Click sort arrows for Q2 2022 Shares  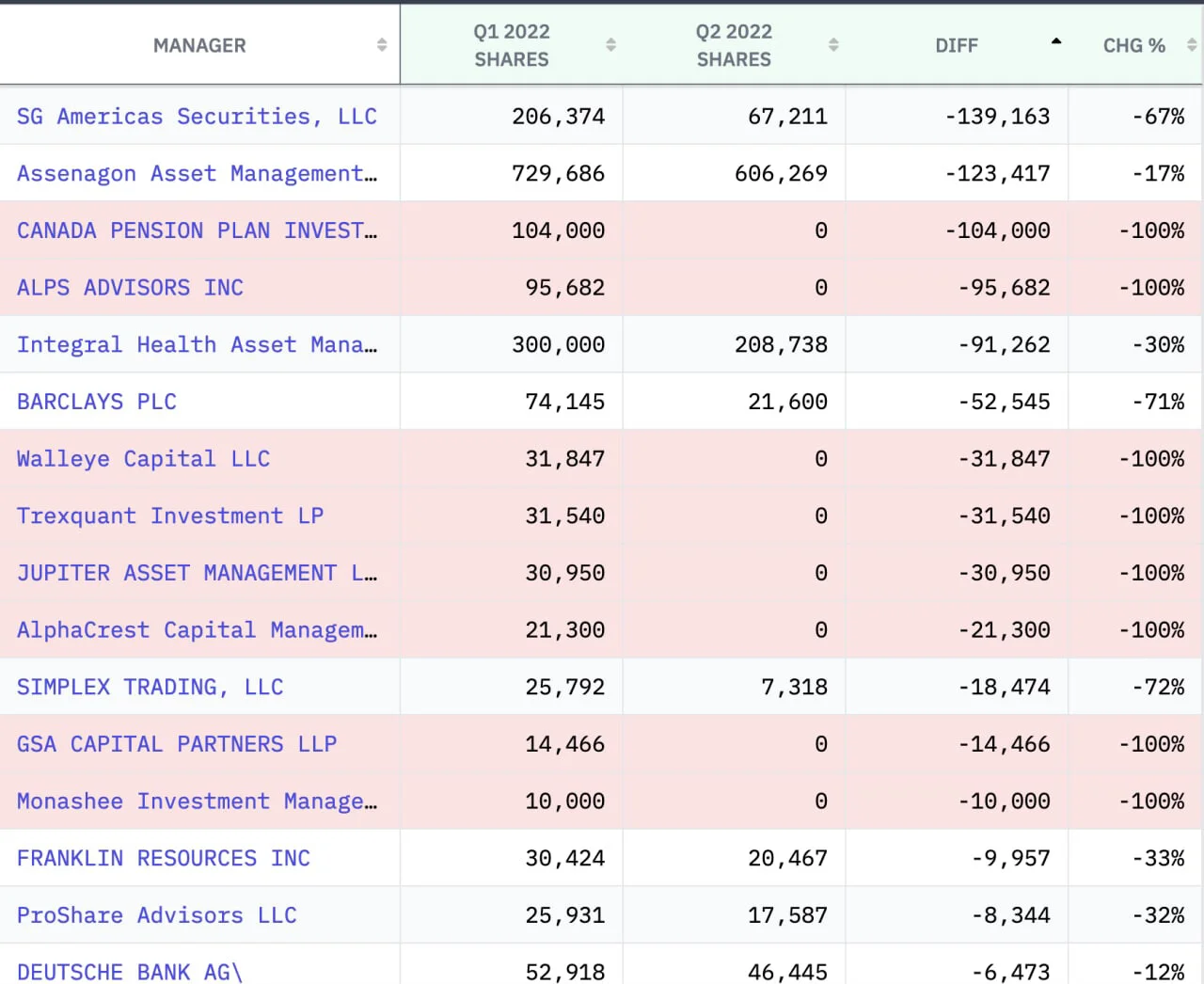coord(833,45)
